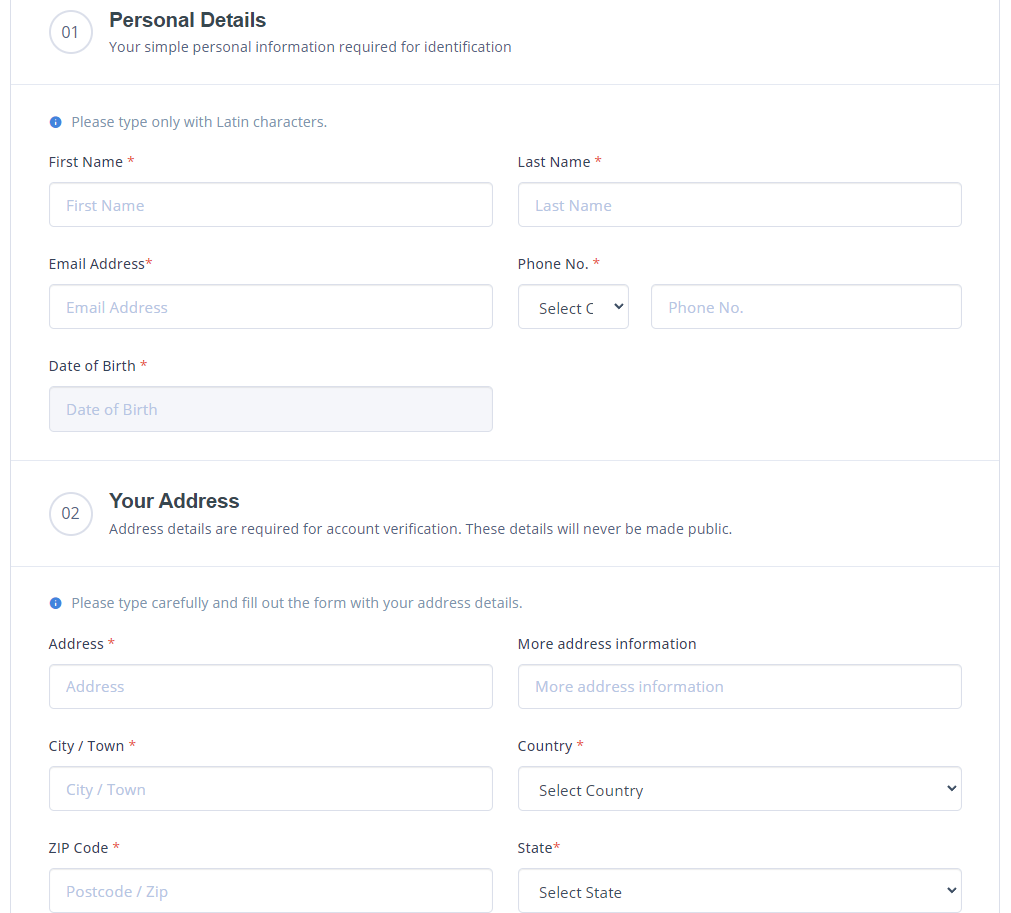Image resolution: width=1011 pixels, height=913 pixels.
Task: Click the 'Email Address' field label
Action: pyautogui.click(x=97, y=264)
